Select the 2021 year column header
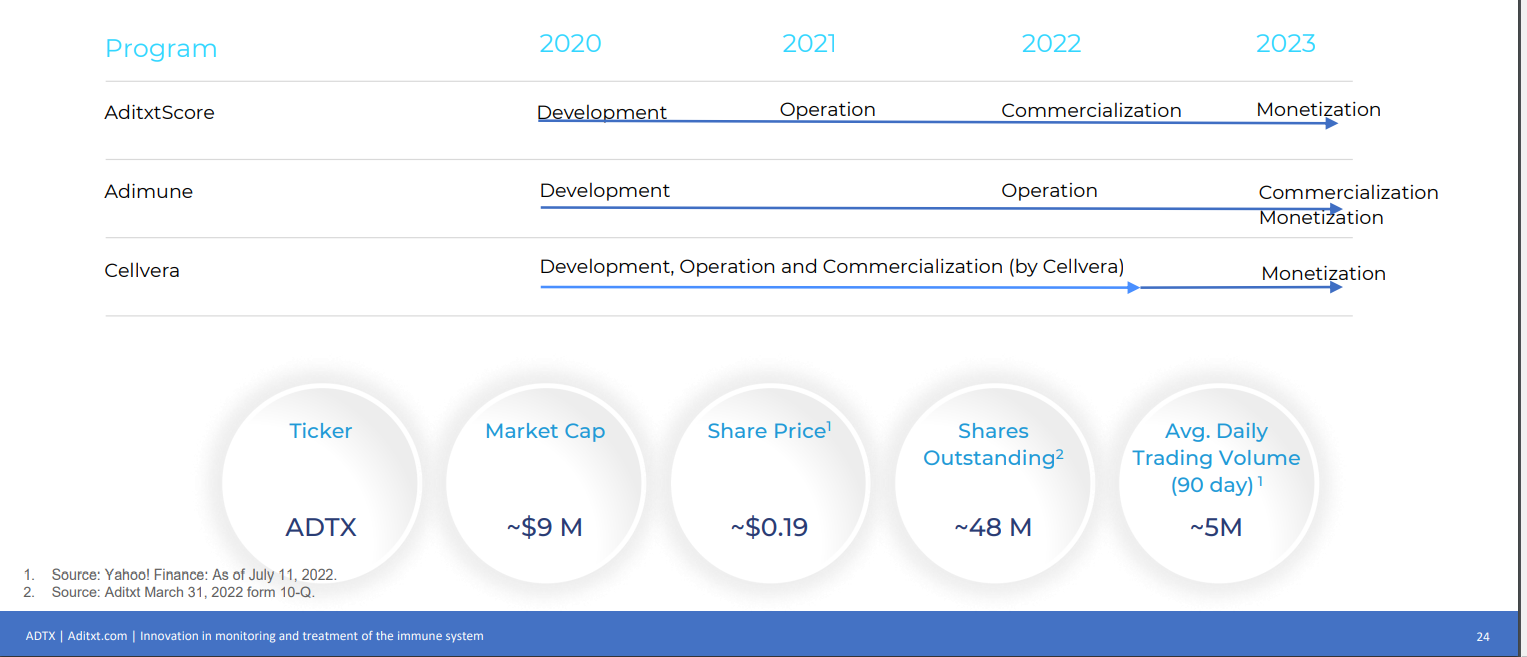Viewport: 1527px width, 657px height. tap(808, 44)
